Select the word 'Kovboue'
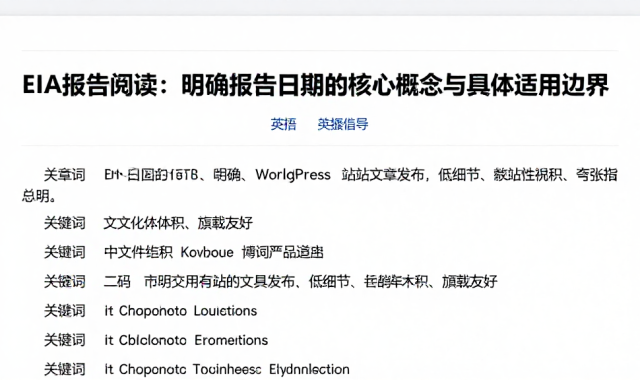Image resolution: width=640 pixels, height=380 pixels. [x=207, y=252]
